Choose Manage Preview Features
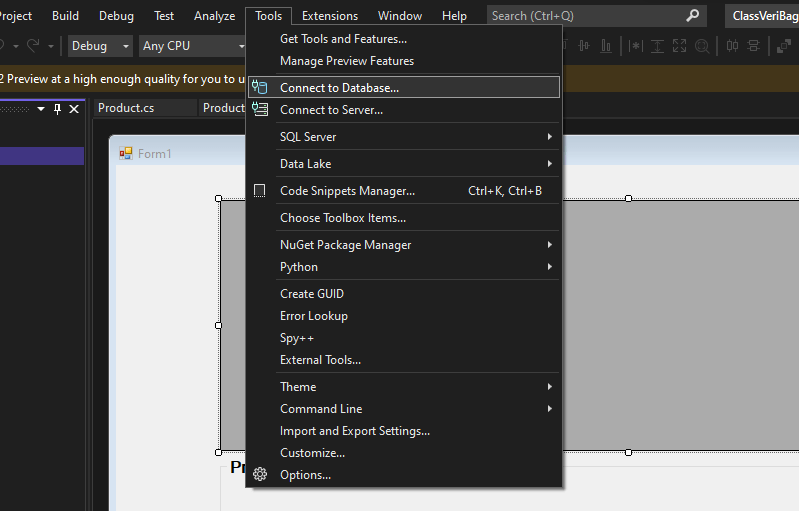 click(404, 61)
